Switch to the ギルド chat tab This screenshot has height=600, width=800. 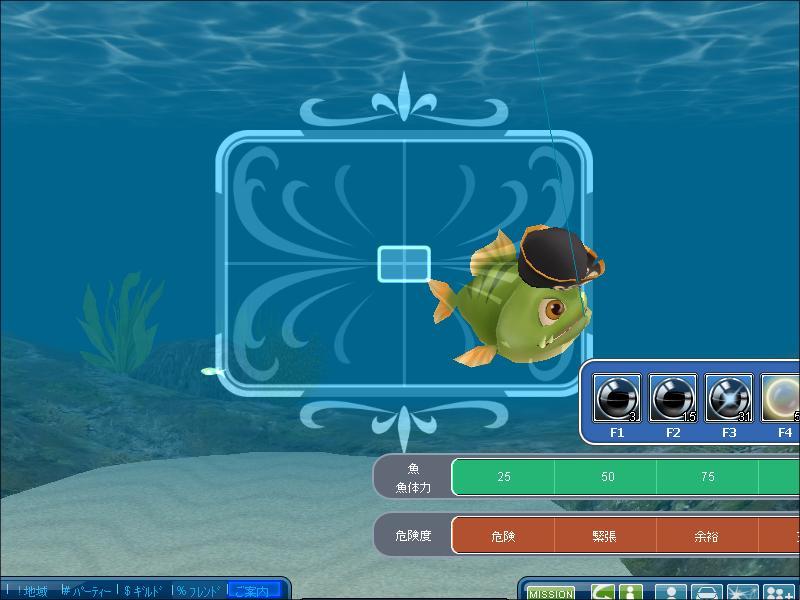(143, 591)
